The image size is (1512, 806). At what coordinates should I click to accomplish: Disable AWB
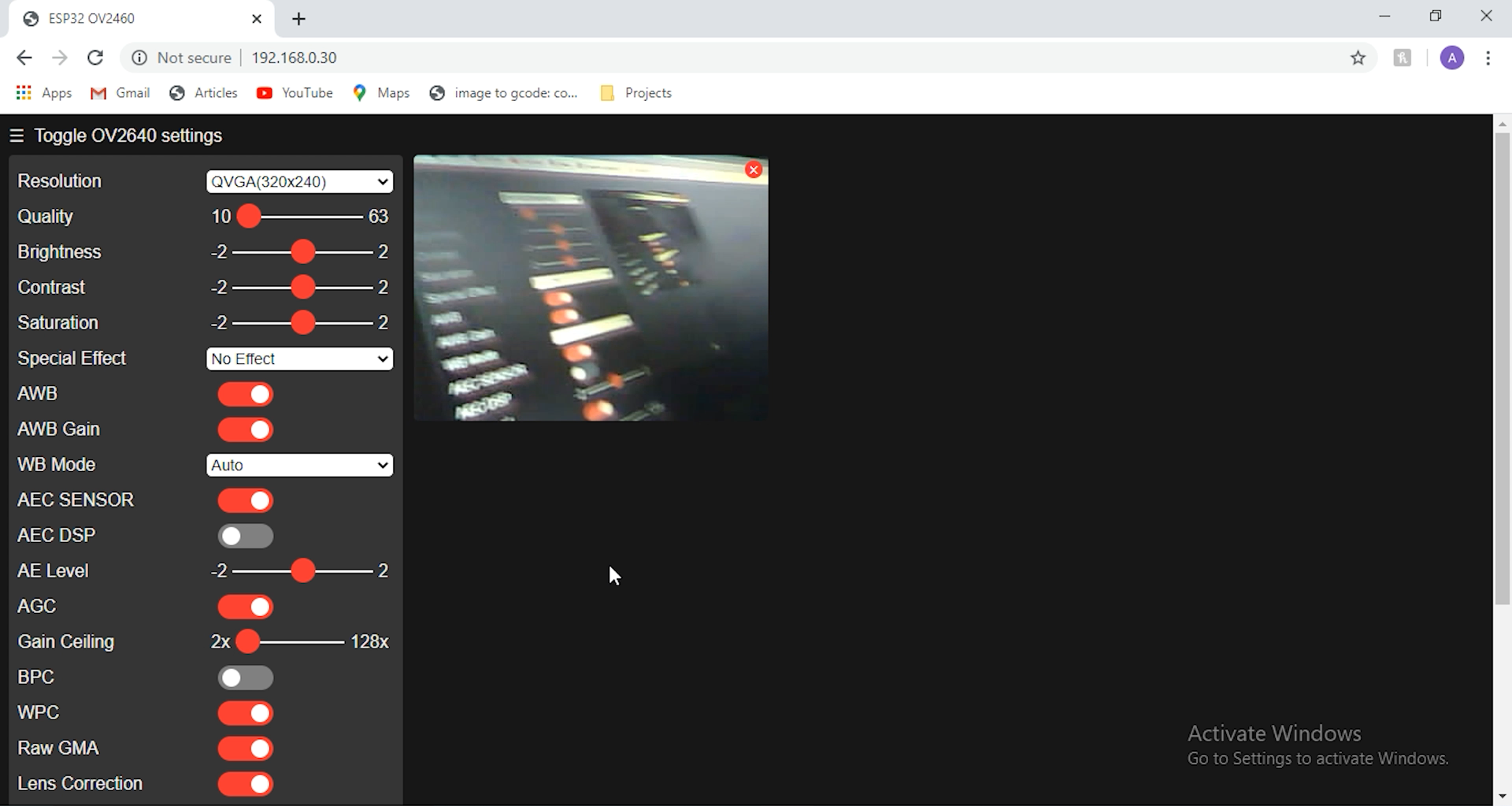(x=245, y=394)
